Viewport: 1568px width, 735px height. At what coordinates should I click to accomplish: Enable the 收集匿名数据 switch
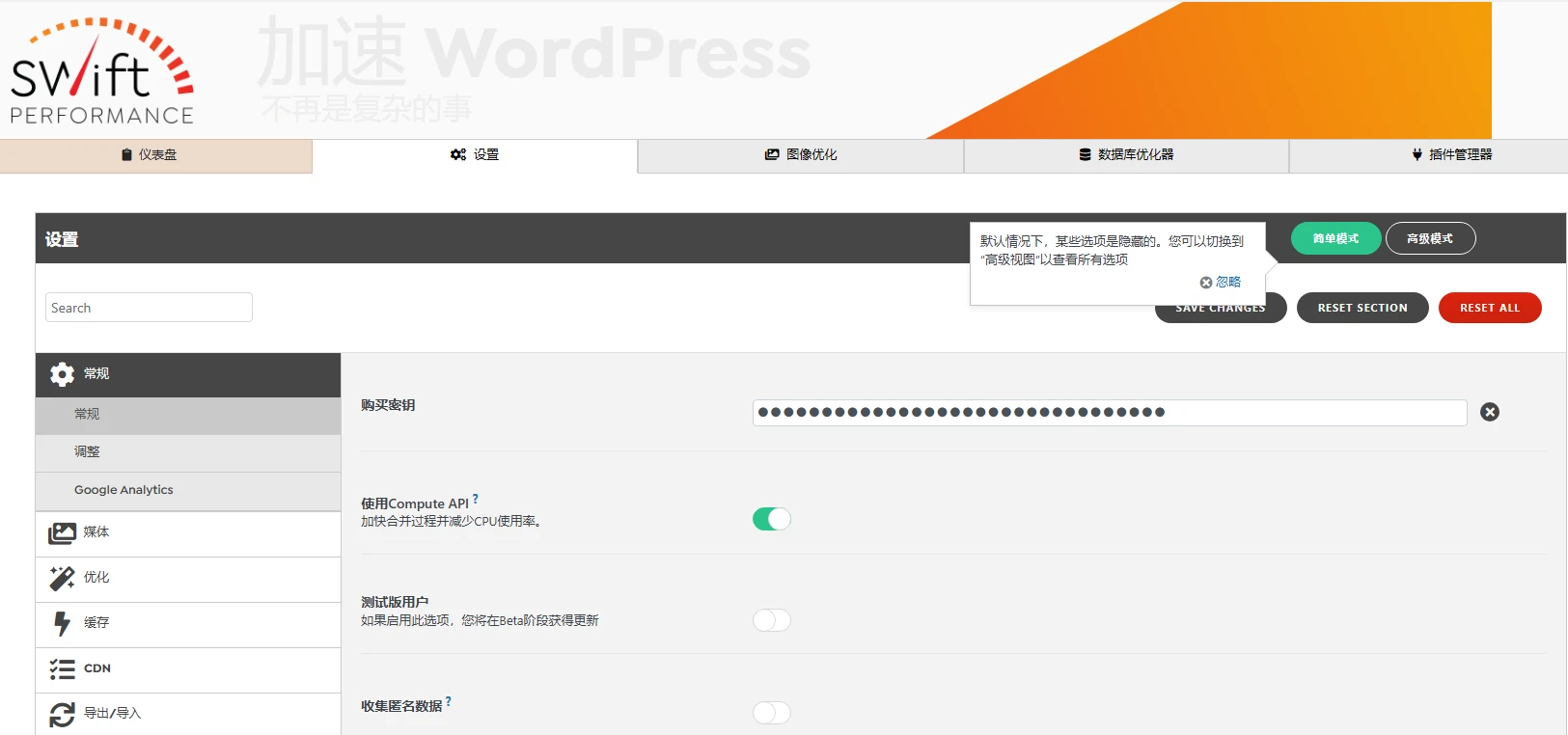coord(772,713)
